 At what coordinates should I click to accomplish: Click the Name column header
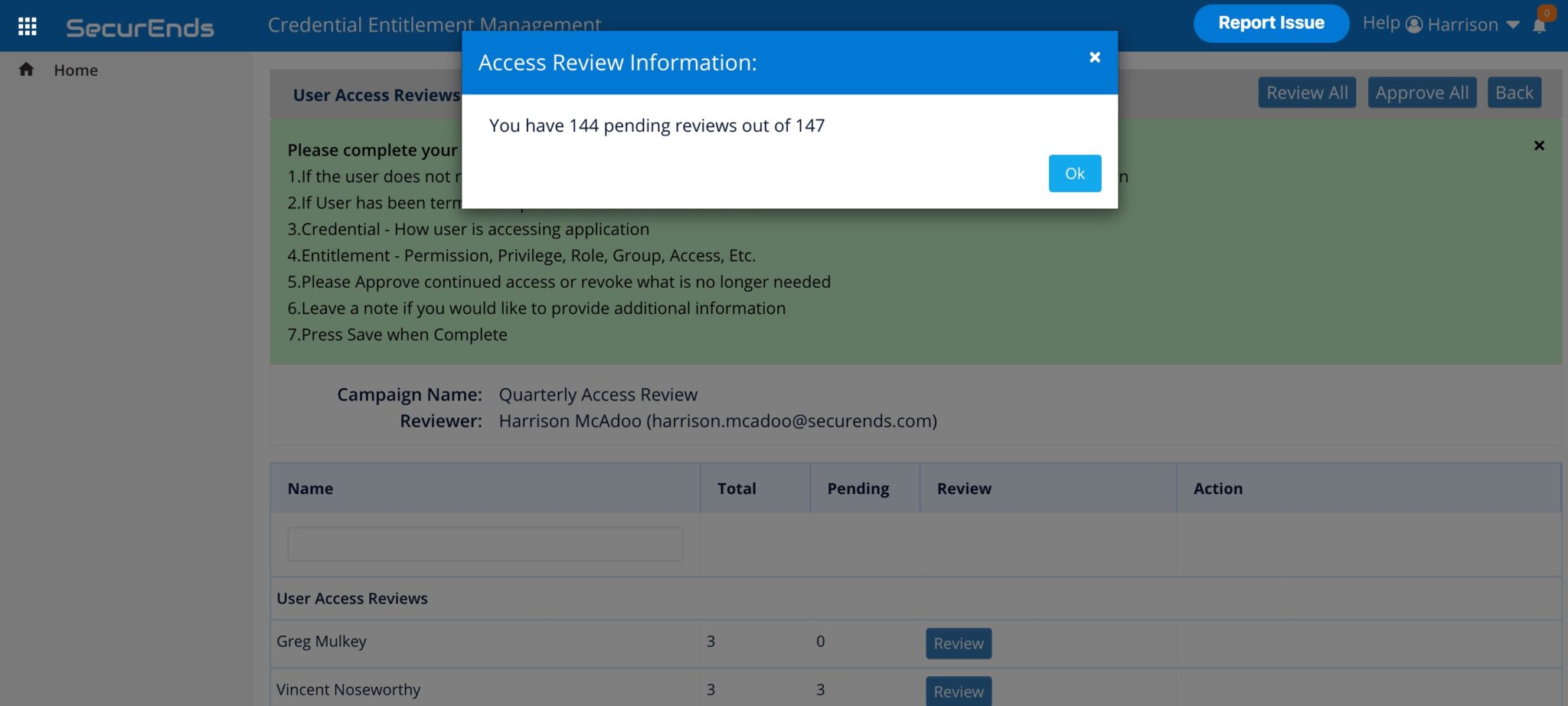309,488
